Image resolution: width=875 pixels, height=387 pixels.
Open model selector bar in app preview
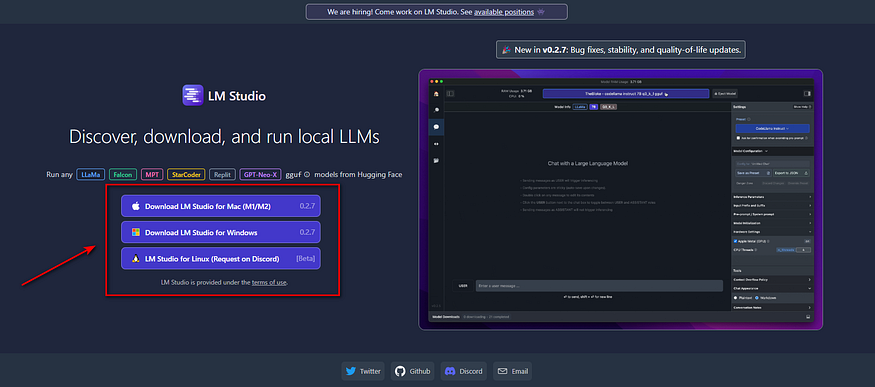coord(626,94)
